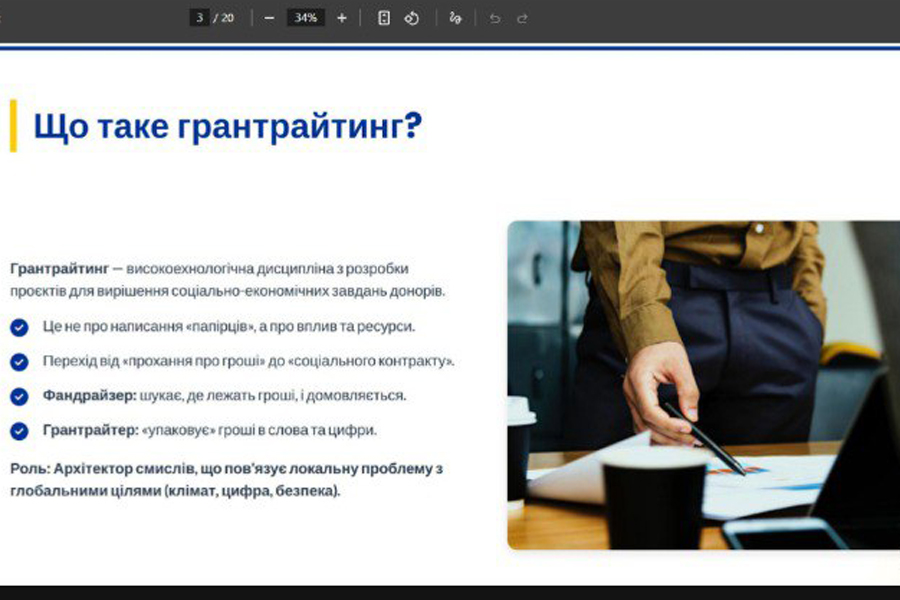The width and height of the screenshot is (900, 600).
Task: Click the checkmark beside 'Грантрайтер'
Action: point(19,431)
